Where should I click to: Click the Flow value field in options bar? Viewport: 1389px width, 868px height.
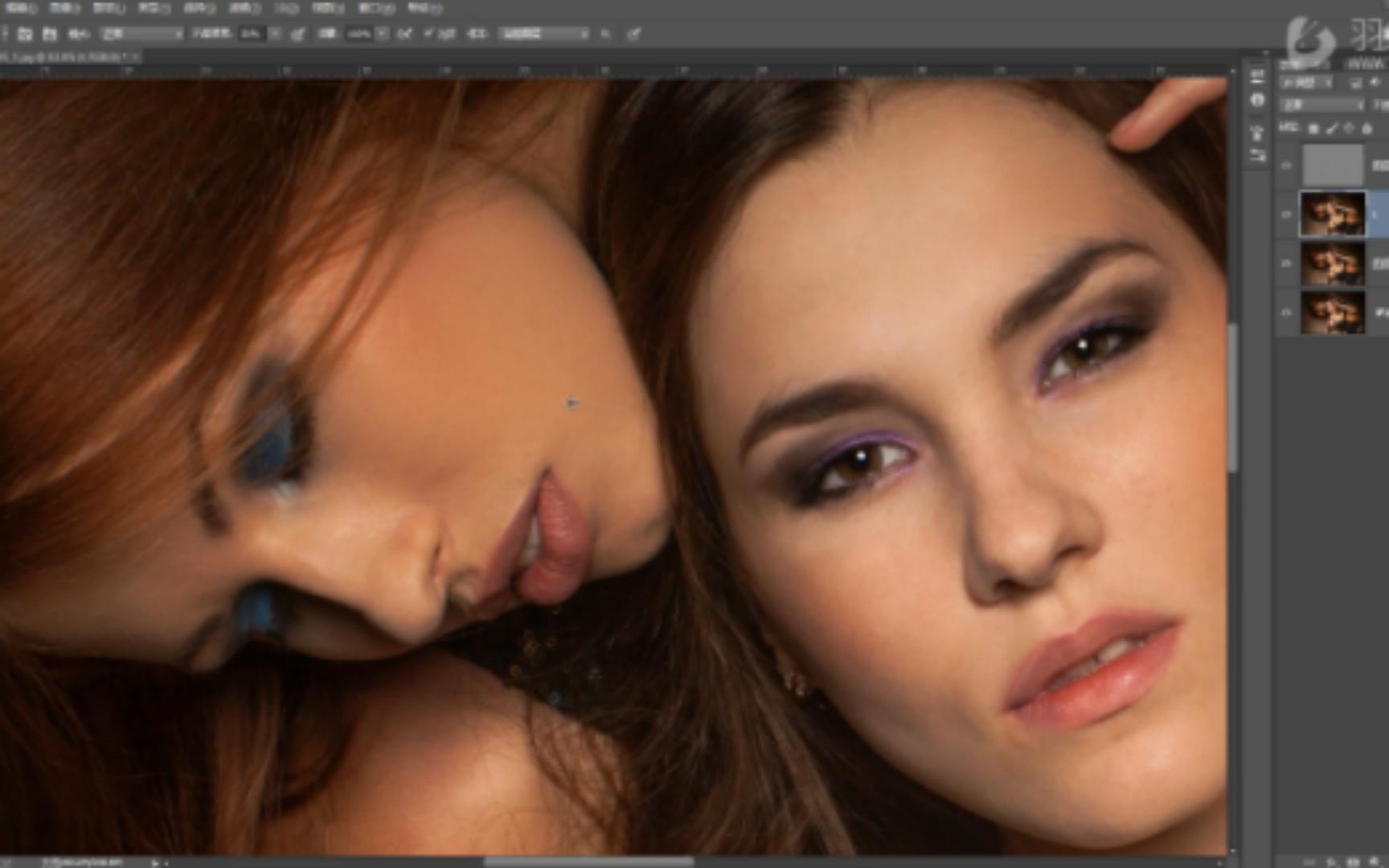point(360,34)
